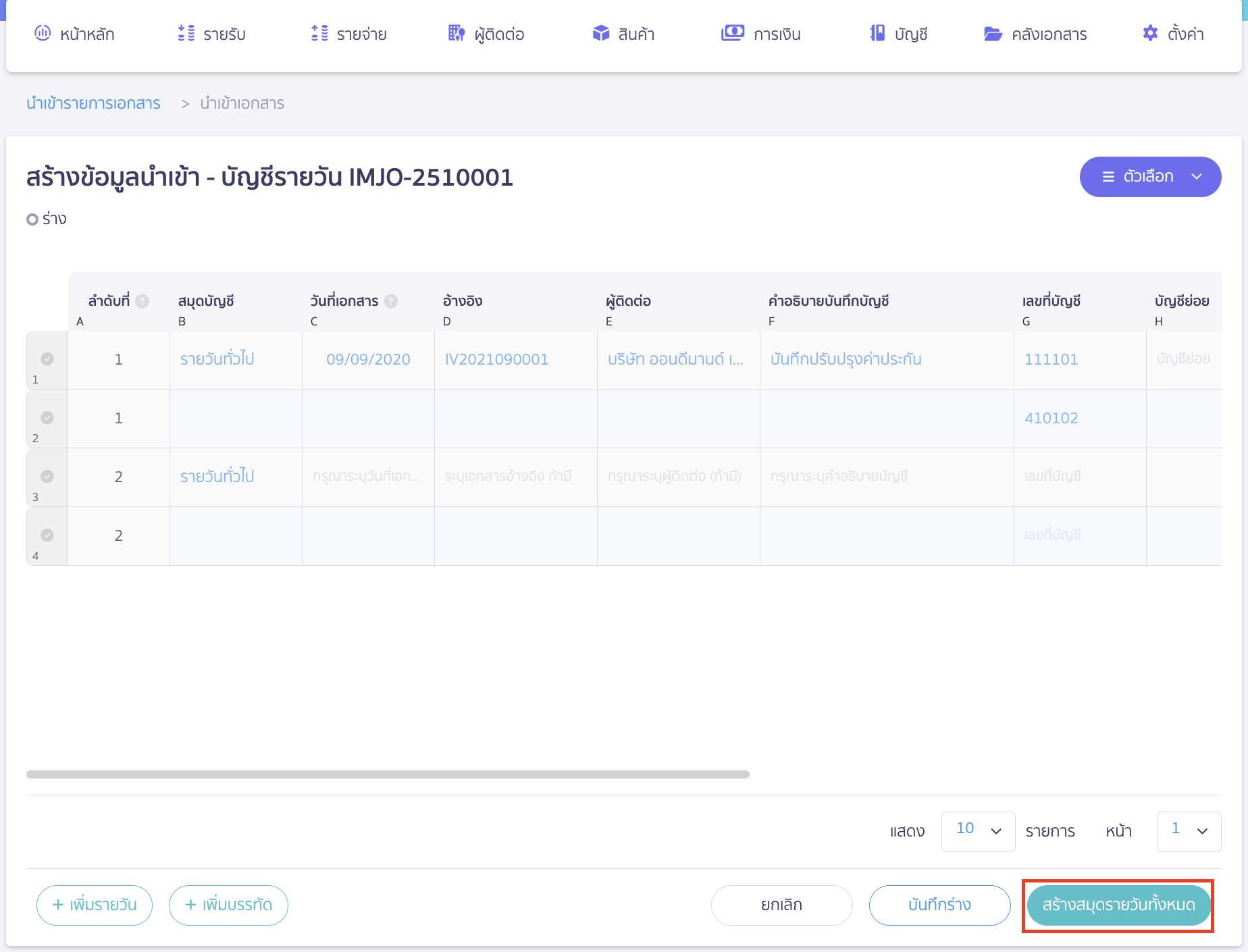Click the horizontal scrollbar under the table
This screenshot has height=952, width=1248.
pyautogui.click(x=388, y=774)
